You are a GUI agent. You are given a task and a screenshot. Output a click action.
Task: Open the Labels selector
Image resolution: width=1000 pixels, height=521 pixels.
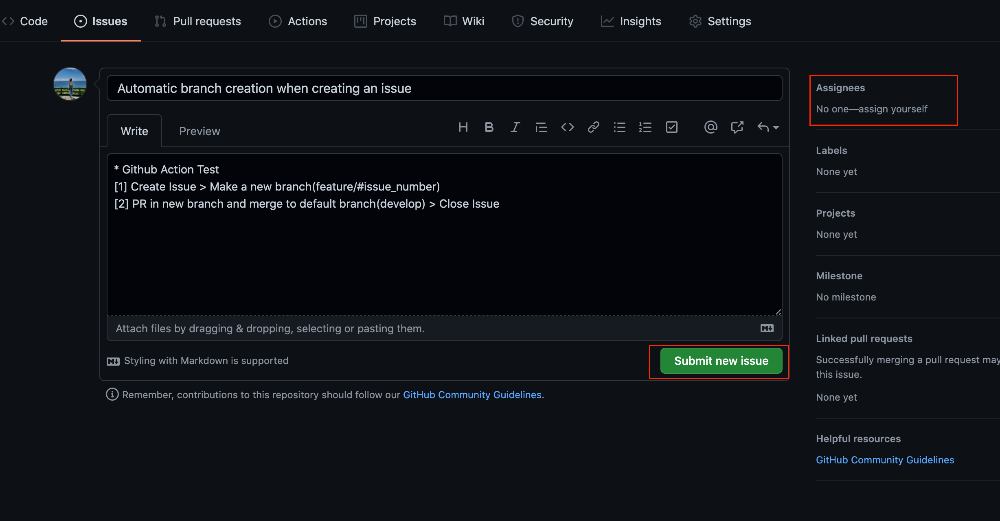pos(832,150)
